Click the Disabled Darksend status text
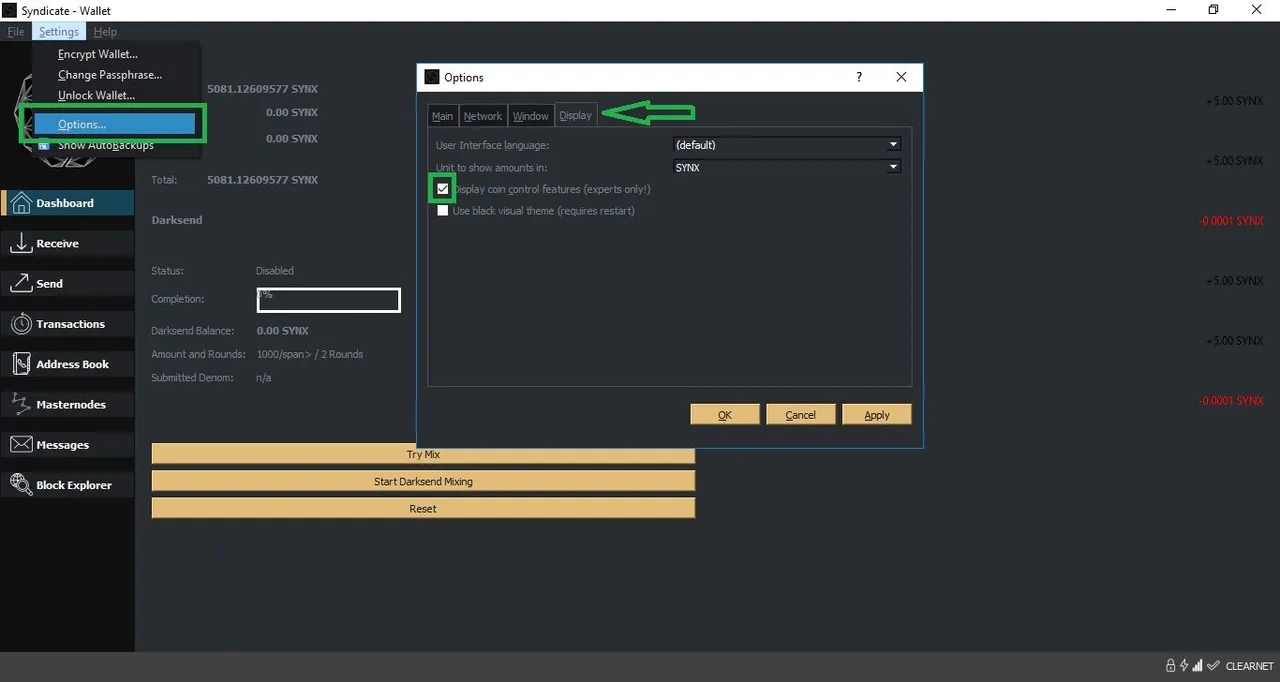 pyautogui.click(x=275, y=271)
